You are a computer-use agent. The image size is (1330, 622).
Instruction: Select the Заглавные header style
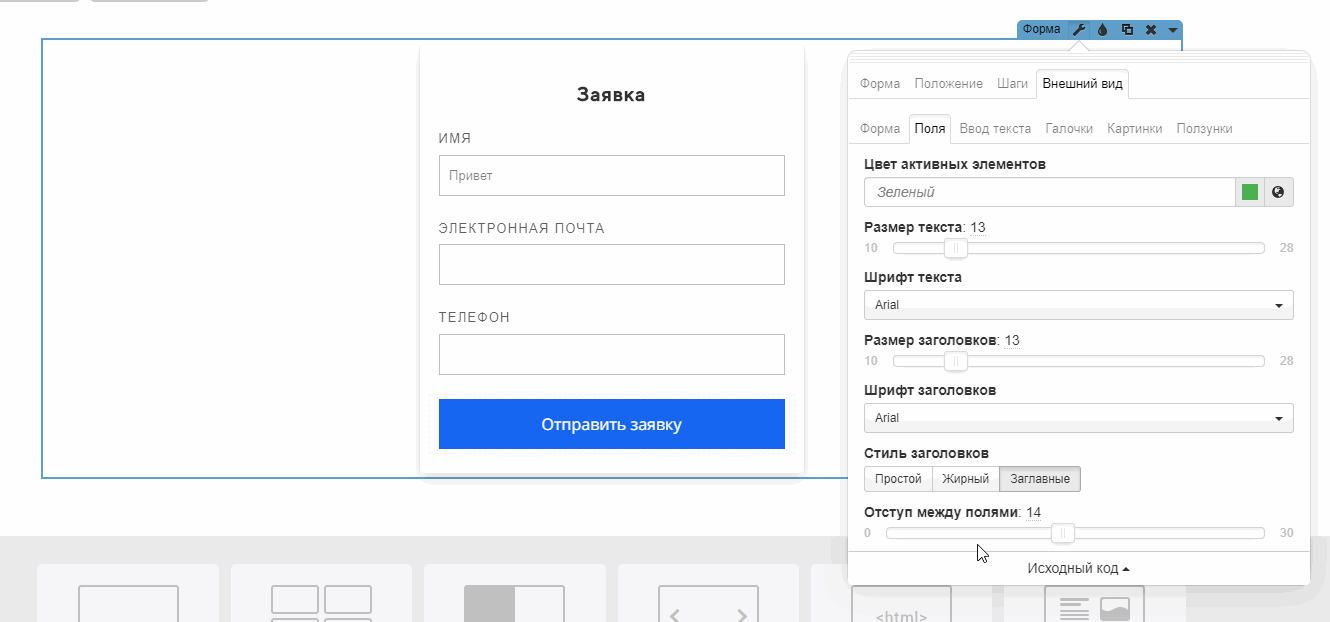coord(1040,479)
